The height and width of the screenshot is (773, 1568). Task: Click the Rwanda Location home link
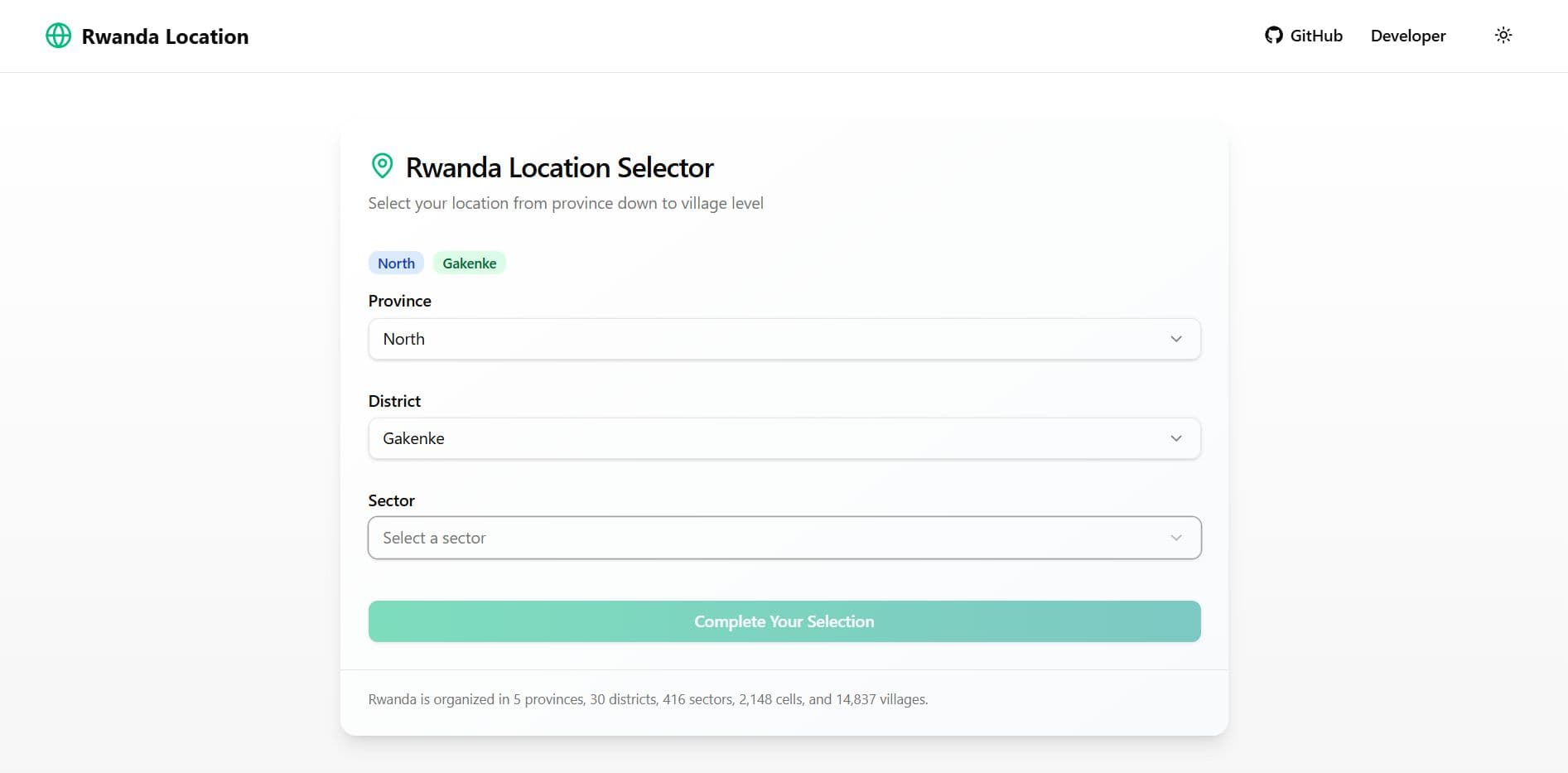point(147,36)
